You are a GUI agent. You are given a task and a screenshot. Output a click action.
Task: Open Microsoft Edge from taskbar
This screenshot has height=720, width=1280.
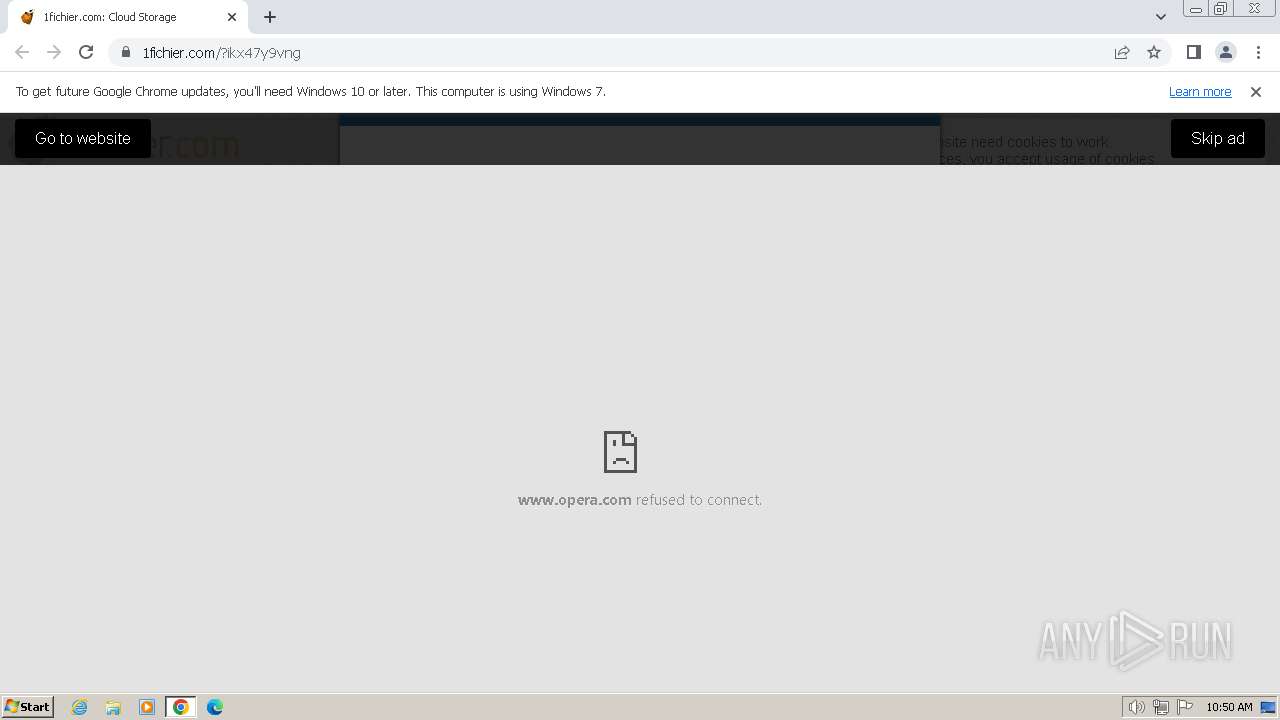215,707
